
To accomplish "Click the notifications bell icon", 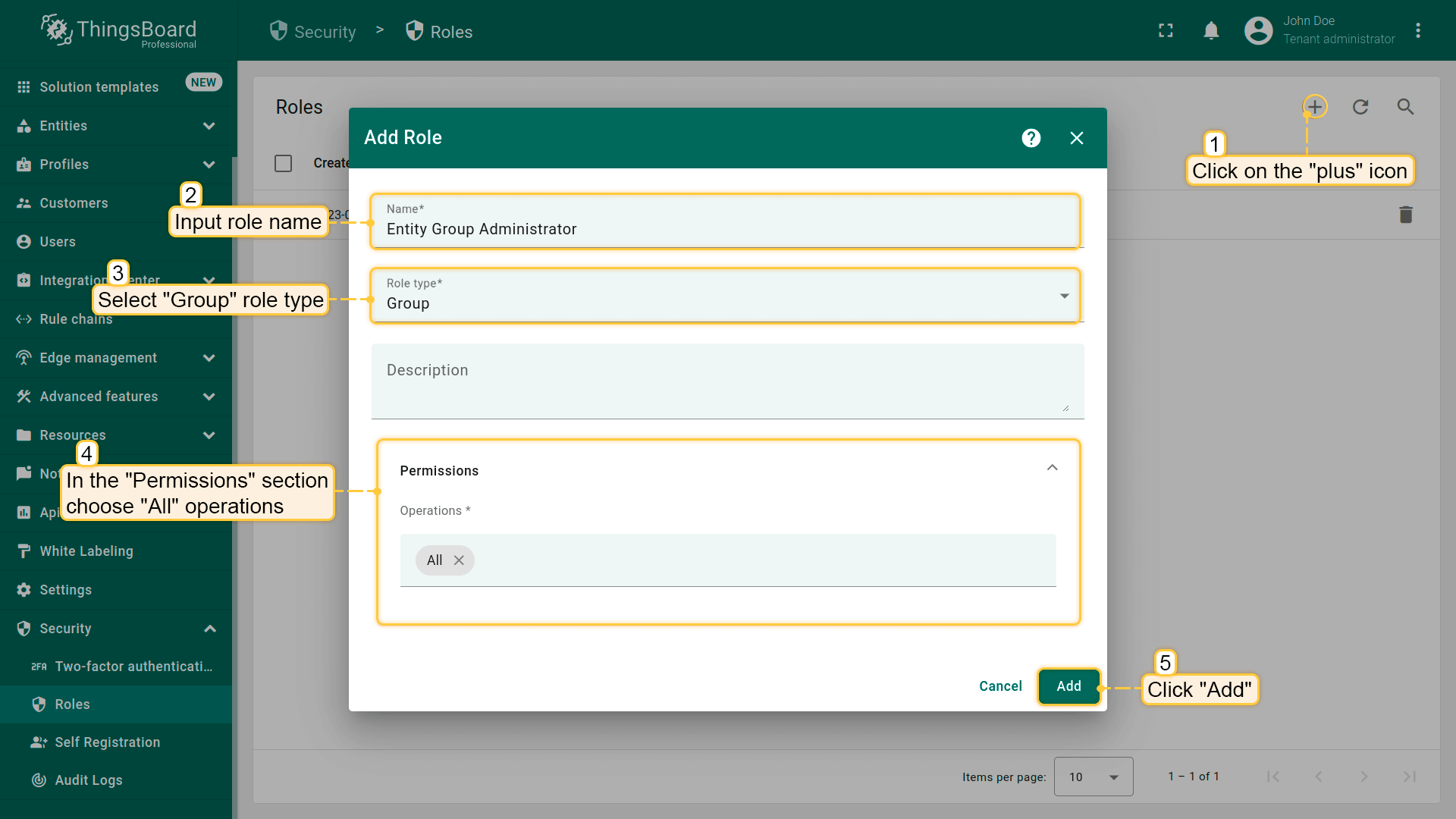I will click(1211, 31).
